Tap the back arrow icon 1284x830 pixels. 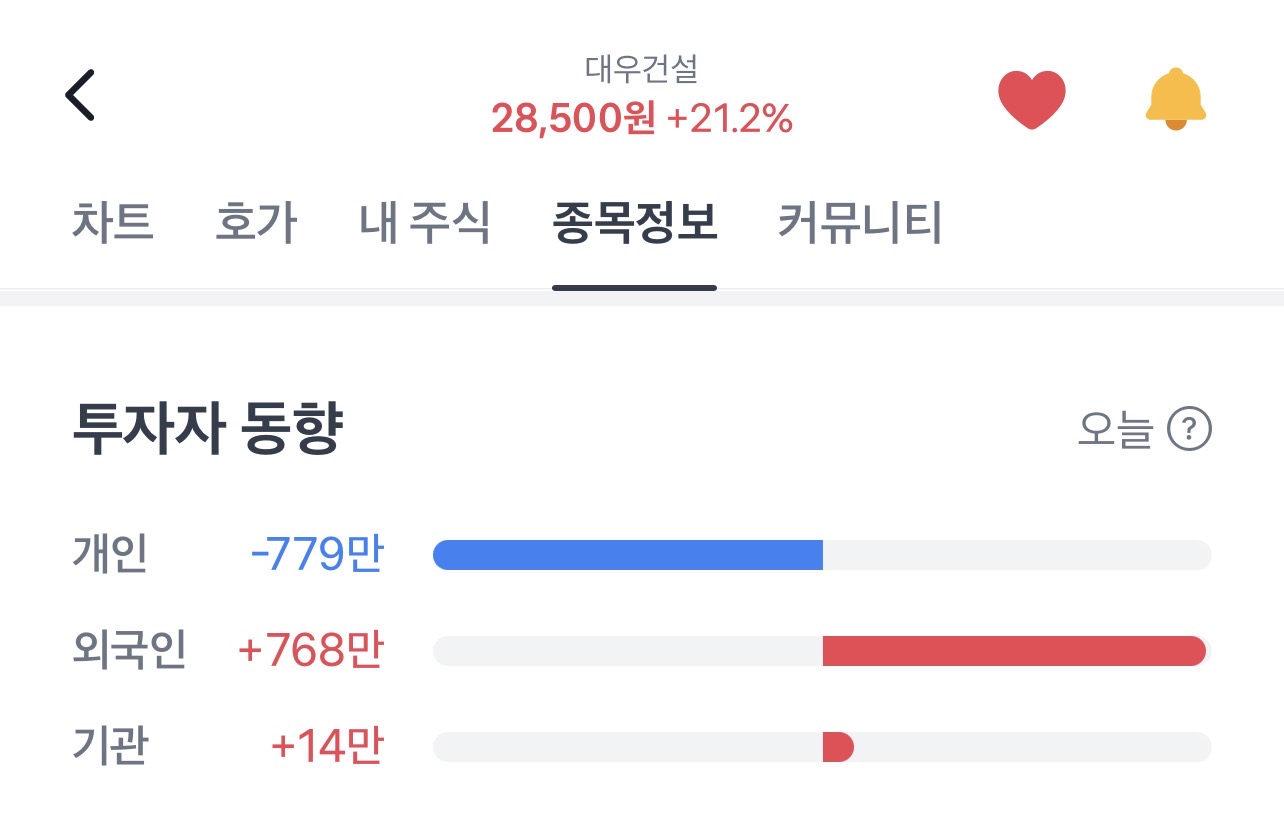pos(80,96)
